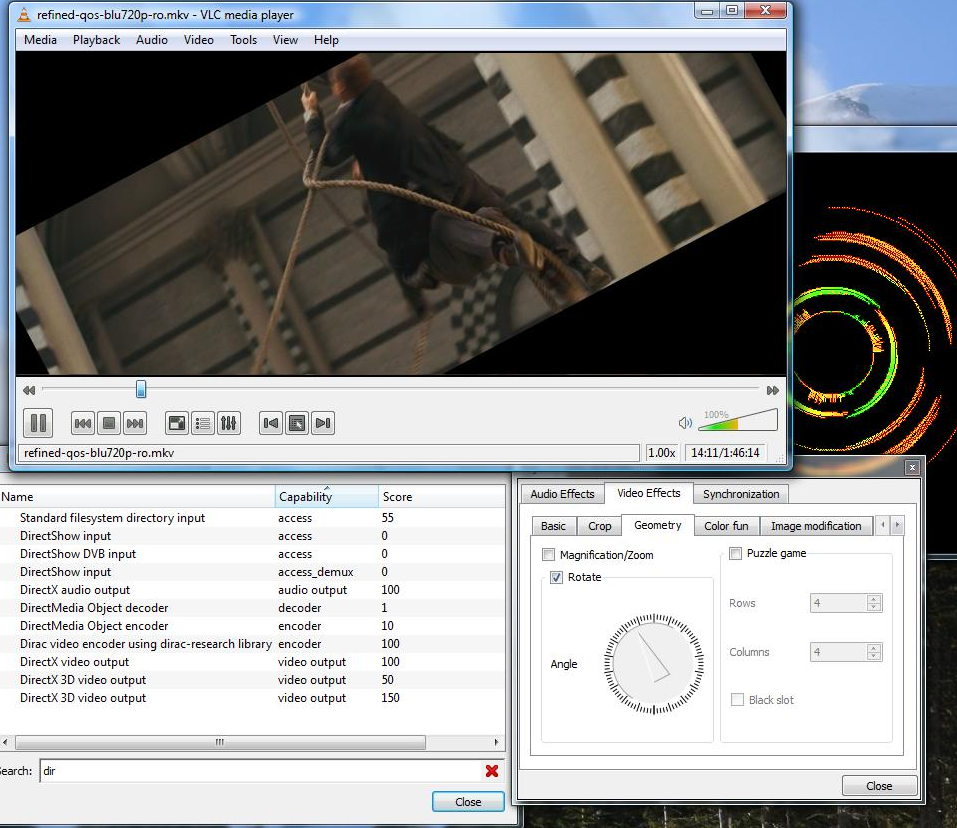
Task: Decrease the Columns spinner value
Action: (x=874, y=656)
